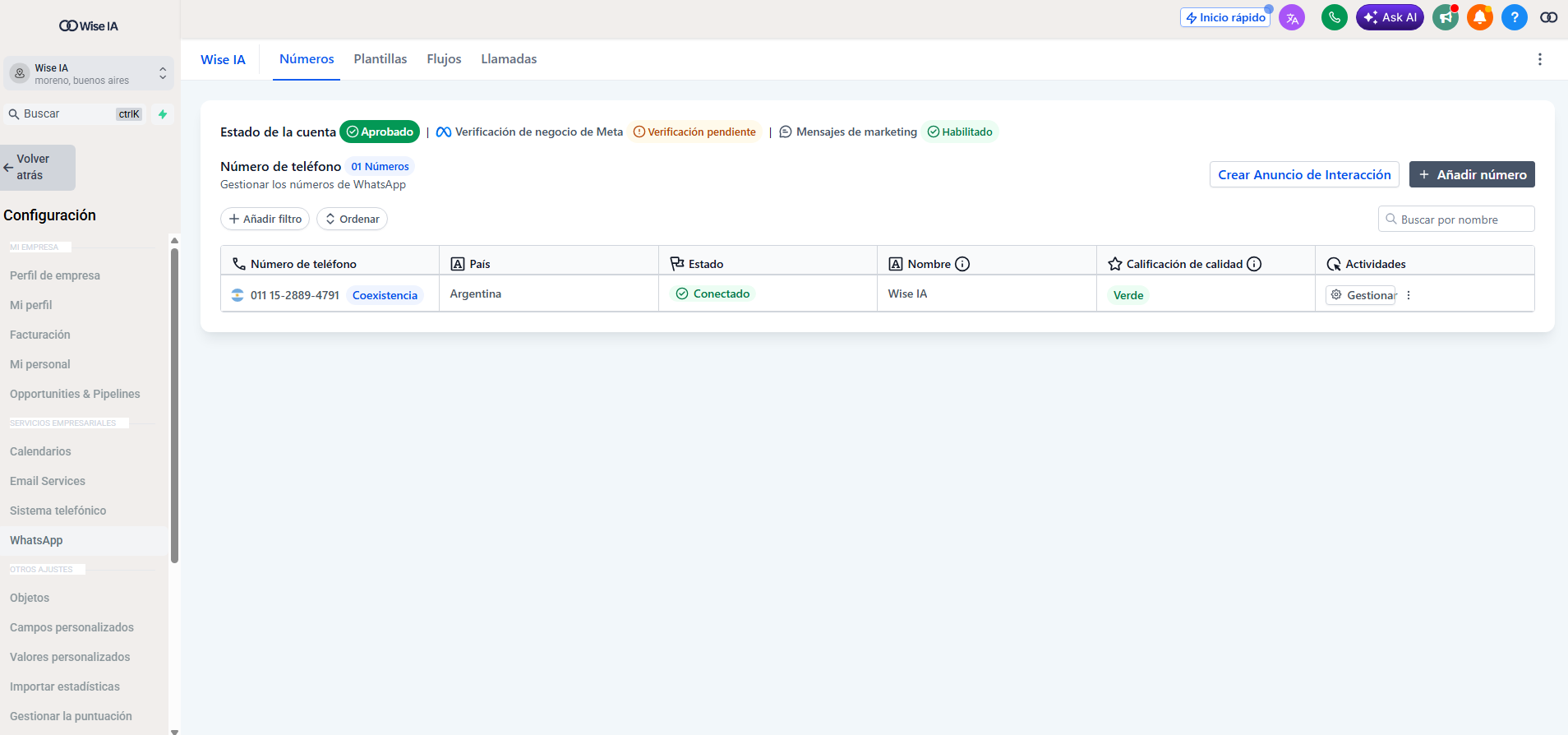Click the Añadir filtro button
Viewport: 1568px width, 735px height.
265,219
